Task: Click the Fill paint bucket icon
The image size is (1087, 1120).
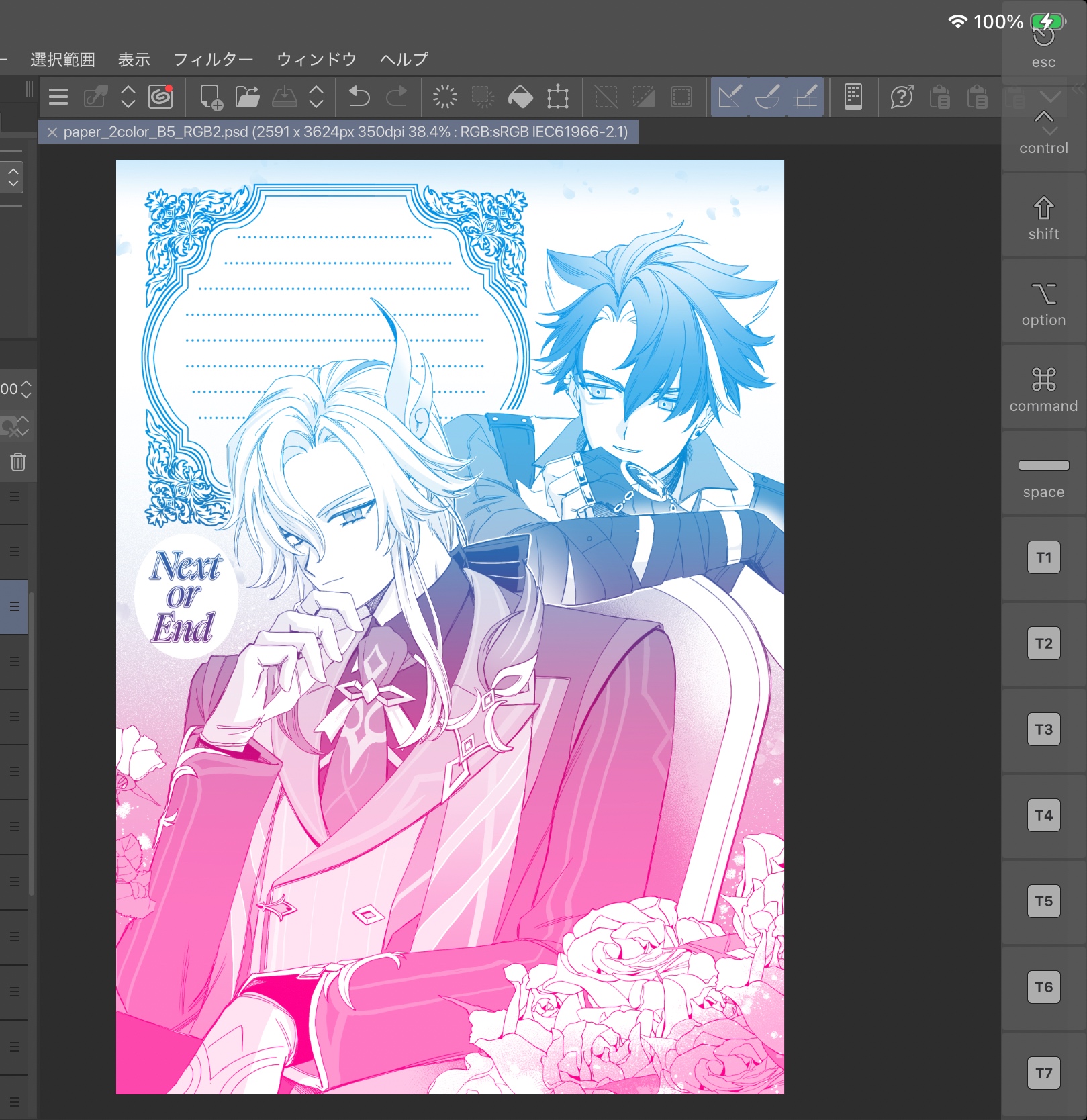Action: point(520,97)
